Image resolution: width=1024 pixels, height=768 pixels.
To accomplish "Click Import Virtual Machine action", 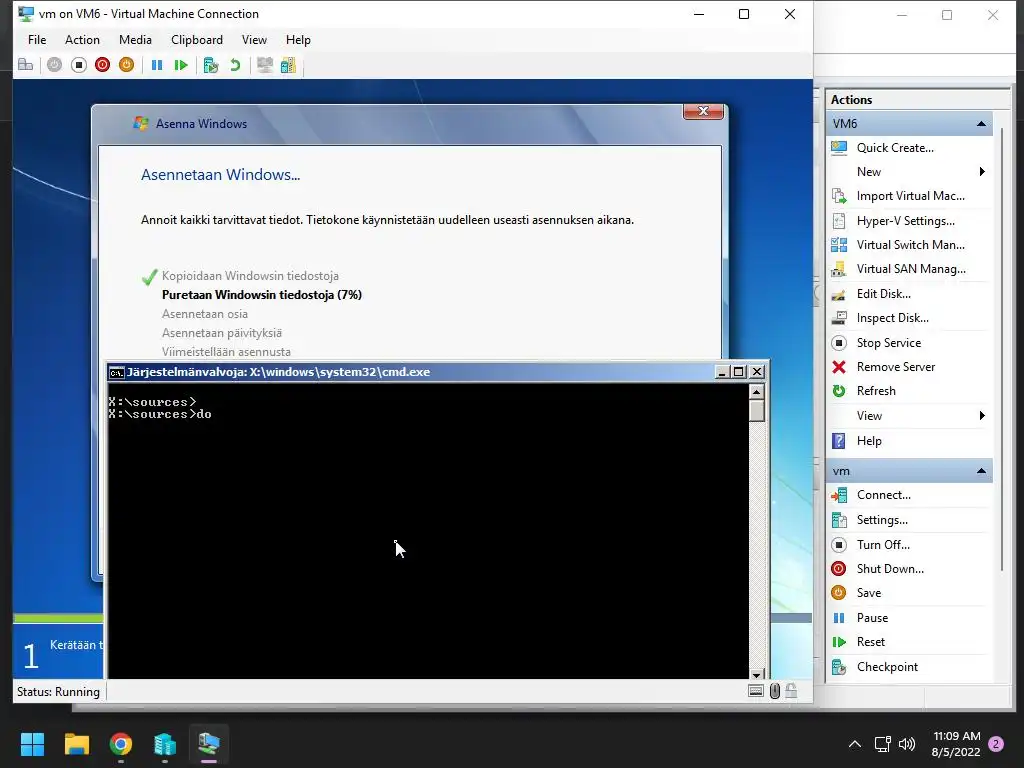I will tap(910, 196).
